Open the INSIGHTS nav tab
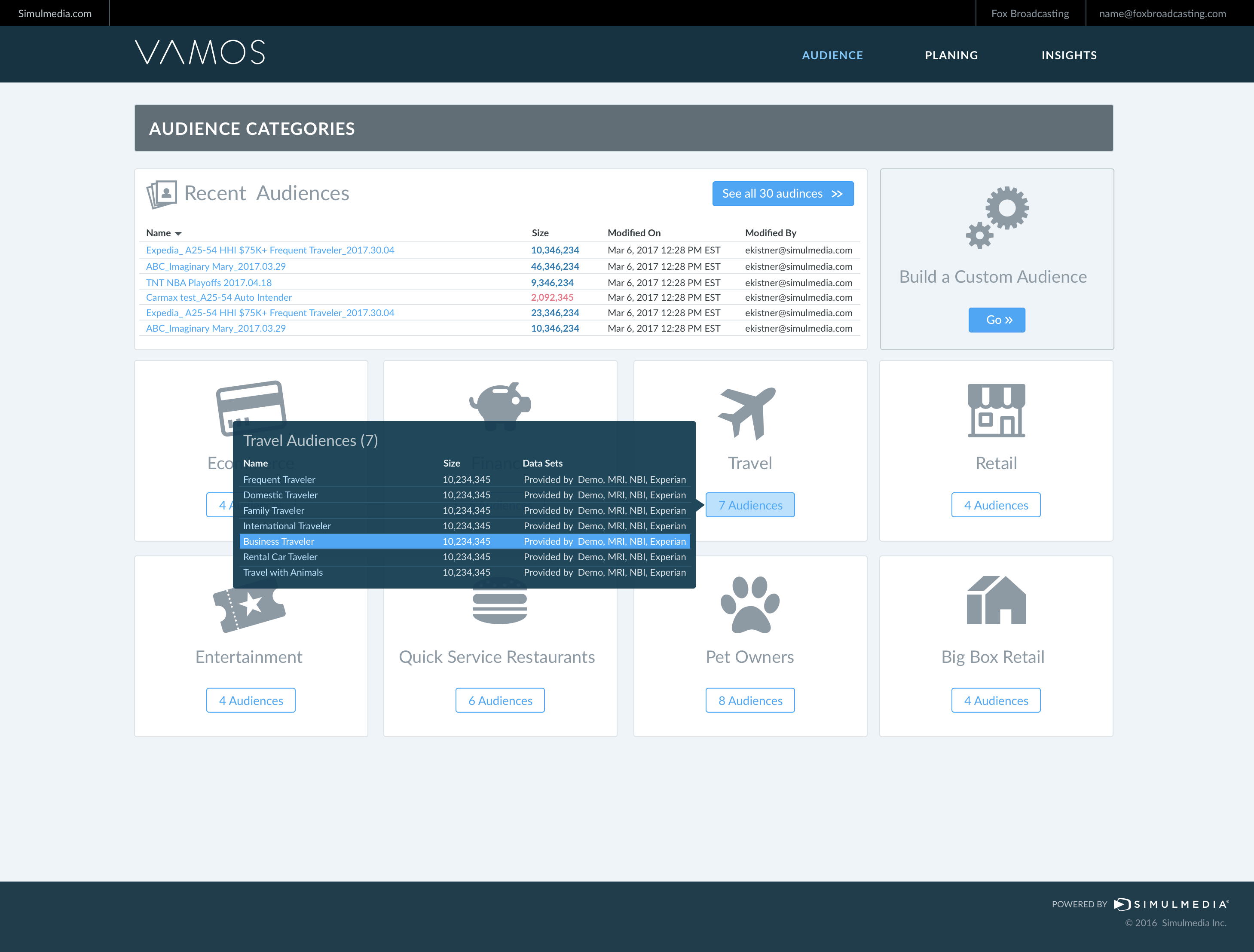The image size is (1254, 952). point(1069,55)
